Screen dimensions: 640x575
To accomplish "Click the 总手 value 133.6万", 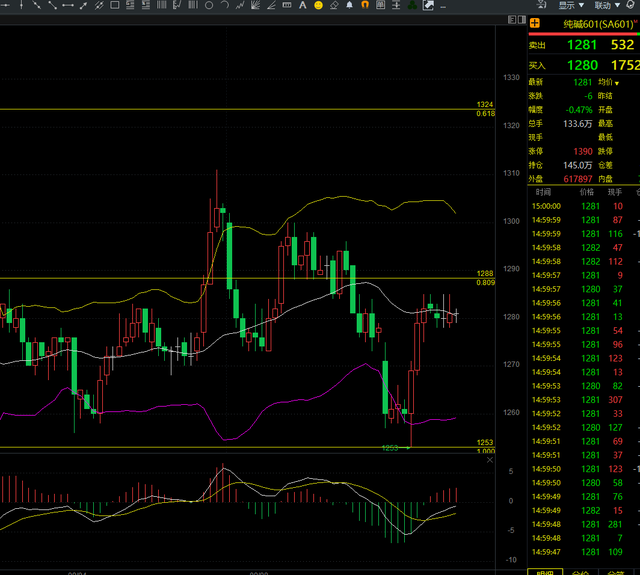I will [578, 124].
